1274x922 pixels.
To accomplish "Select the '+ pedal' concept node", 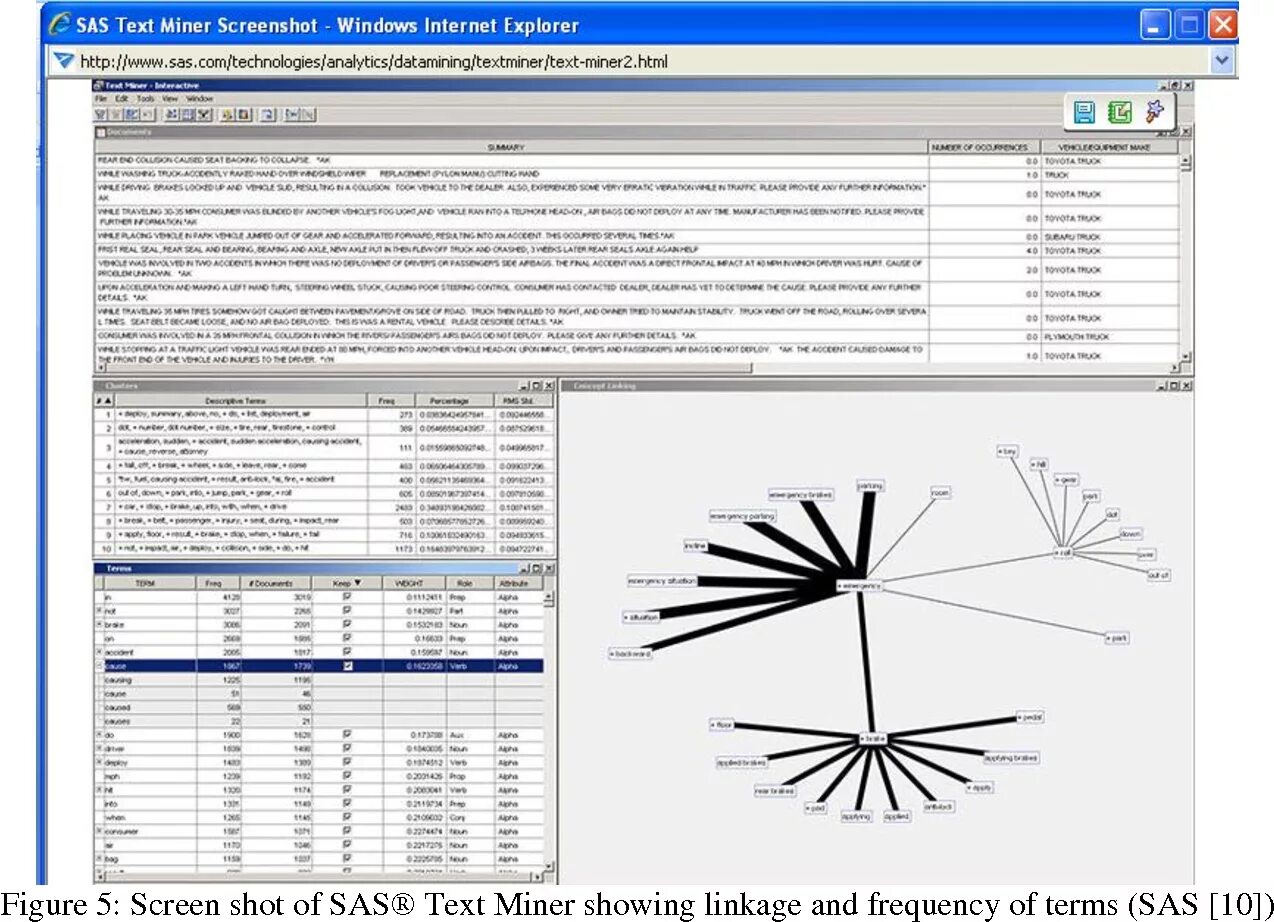I will [1030, 717].
